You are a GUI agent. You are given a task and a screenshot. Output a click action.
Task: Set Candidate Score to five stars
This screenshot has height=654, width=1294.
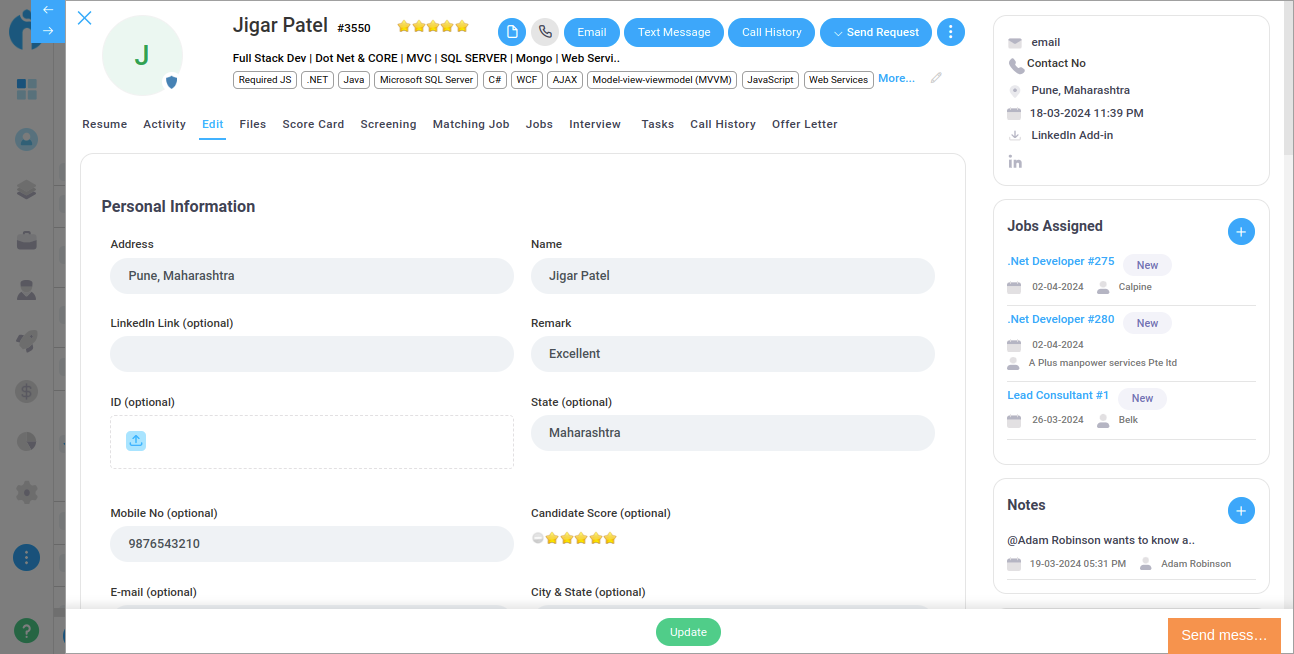click(x=610, y=538)
